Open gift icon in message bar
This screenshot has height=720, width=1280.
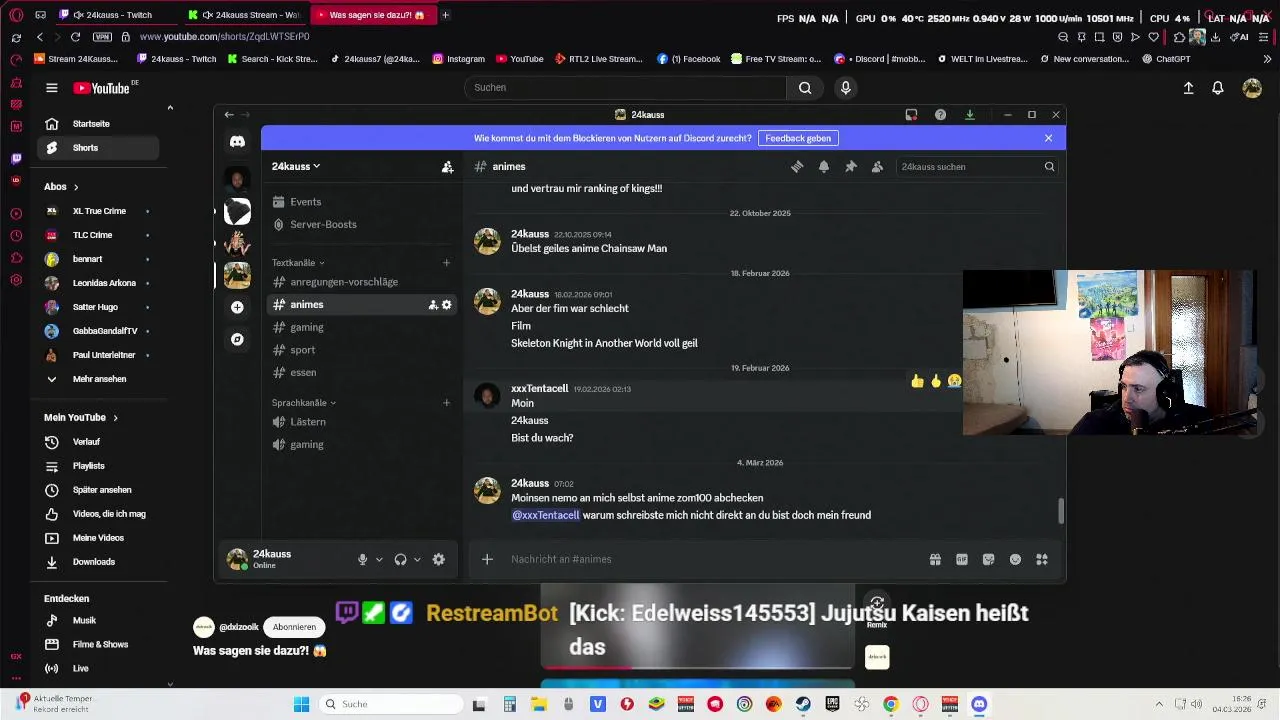935,560
